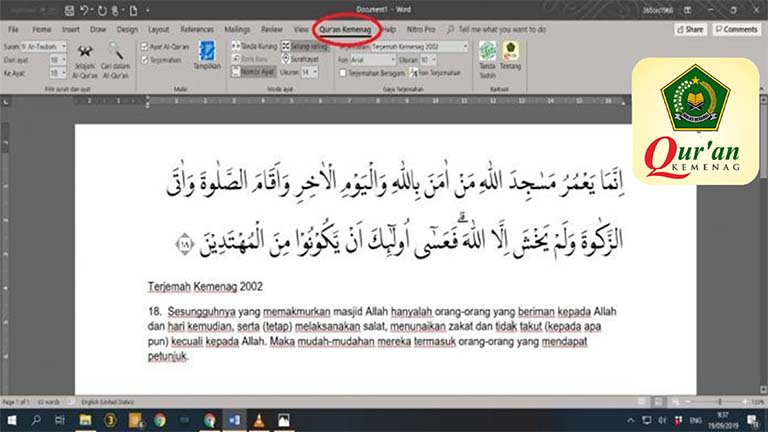This screenshot has width=768, height=432.
Task: Click Terjemah Kemenag 2002 heading in document
Action: click(x=205, y=287)
